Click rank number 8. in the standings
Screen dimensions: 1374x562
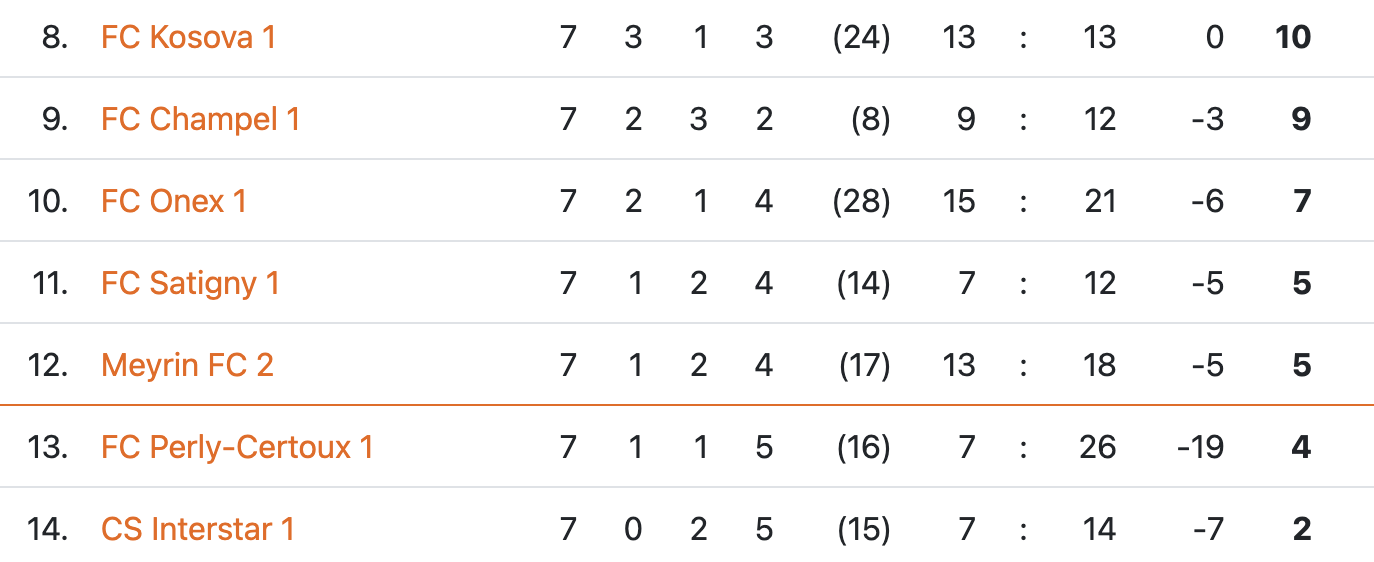tap(55, 37)
